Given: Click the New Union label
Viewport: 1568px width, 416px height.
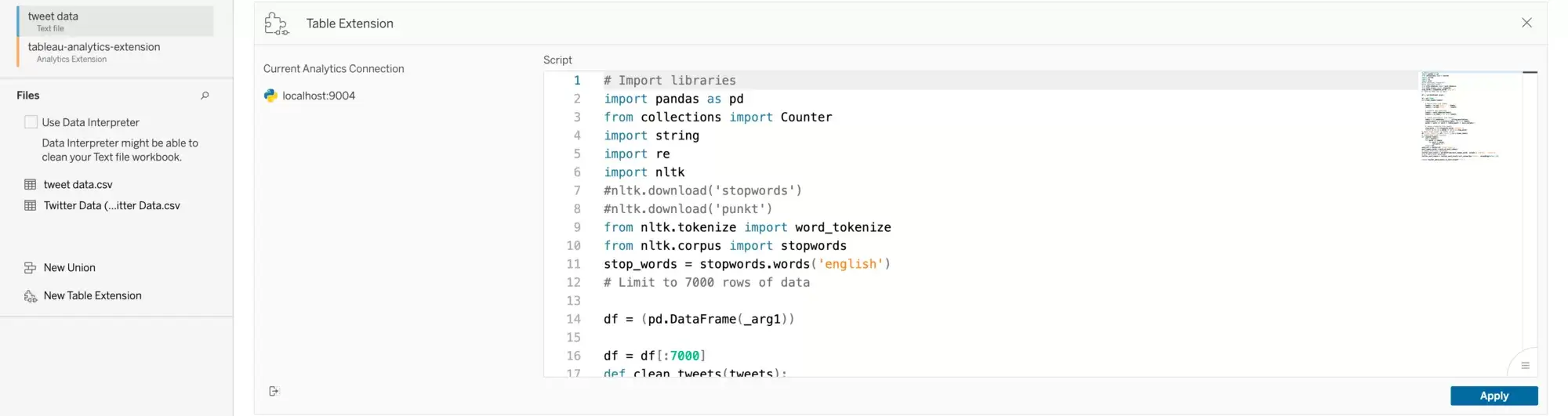Looking at the screenshot, I should (x=70, y=268).
